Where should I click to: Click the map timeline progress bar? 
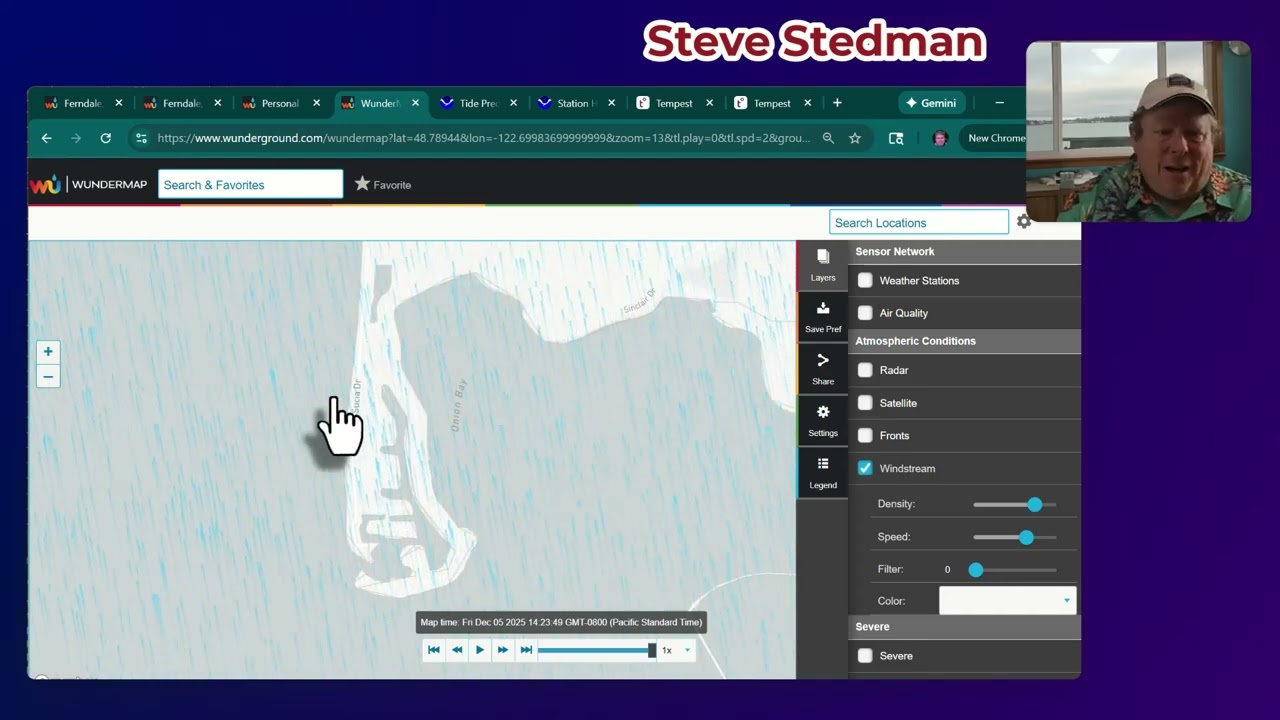tap(596, 650)
